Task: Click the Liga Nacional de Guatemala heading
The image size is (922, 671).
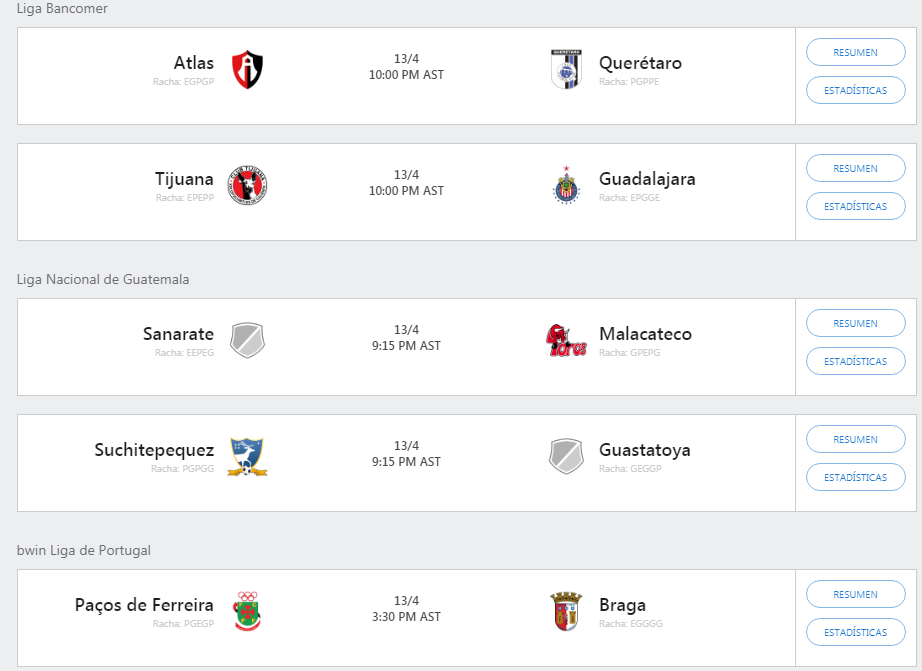Action: [103, 279]
